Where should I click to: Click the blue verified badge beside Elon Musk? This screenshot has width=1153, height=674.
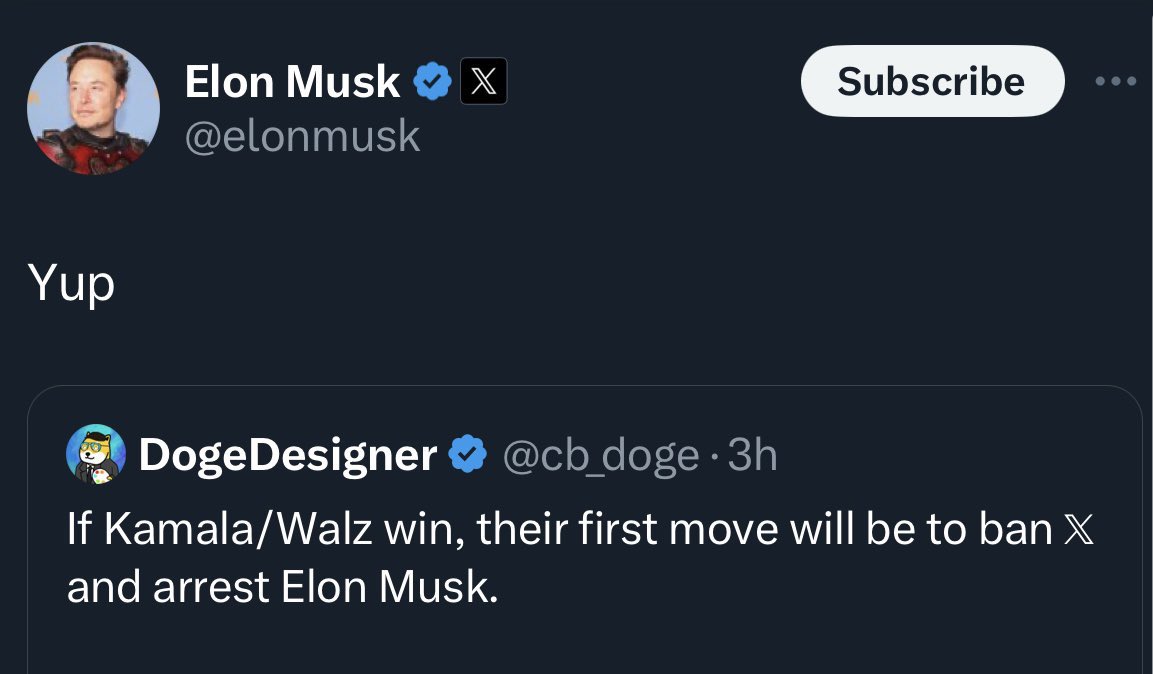coord(432,81)
